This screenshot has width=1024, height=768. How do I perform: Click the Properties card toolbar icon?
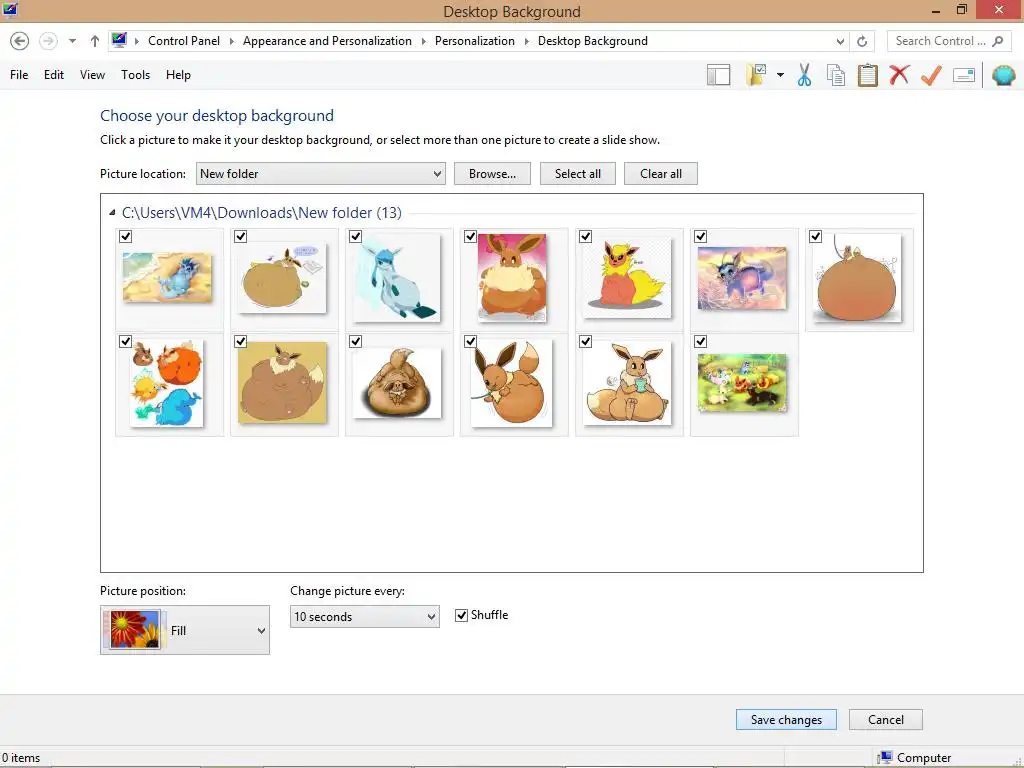(x=964, y=75)
